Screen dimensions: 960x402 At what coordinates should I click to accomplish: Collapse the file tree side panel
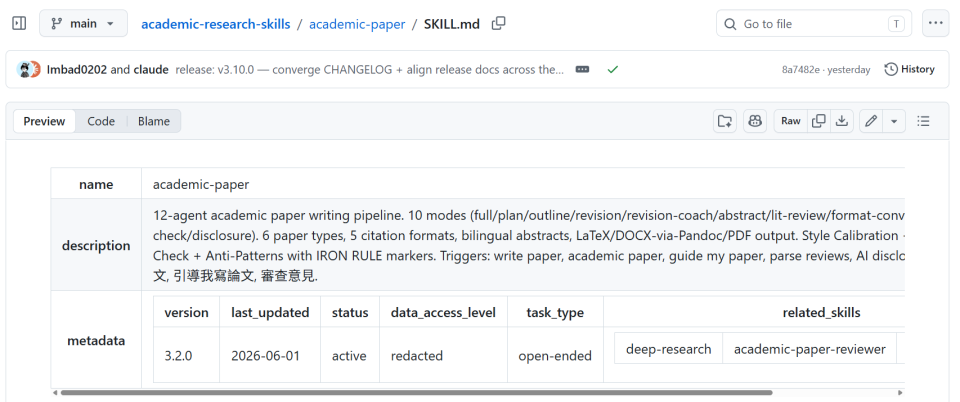[19, 23]
